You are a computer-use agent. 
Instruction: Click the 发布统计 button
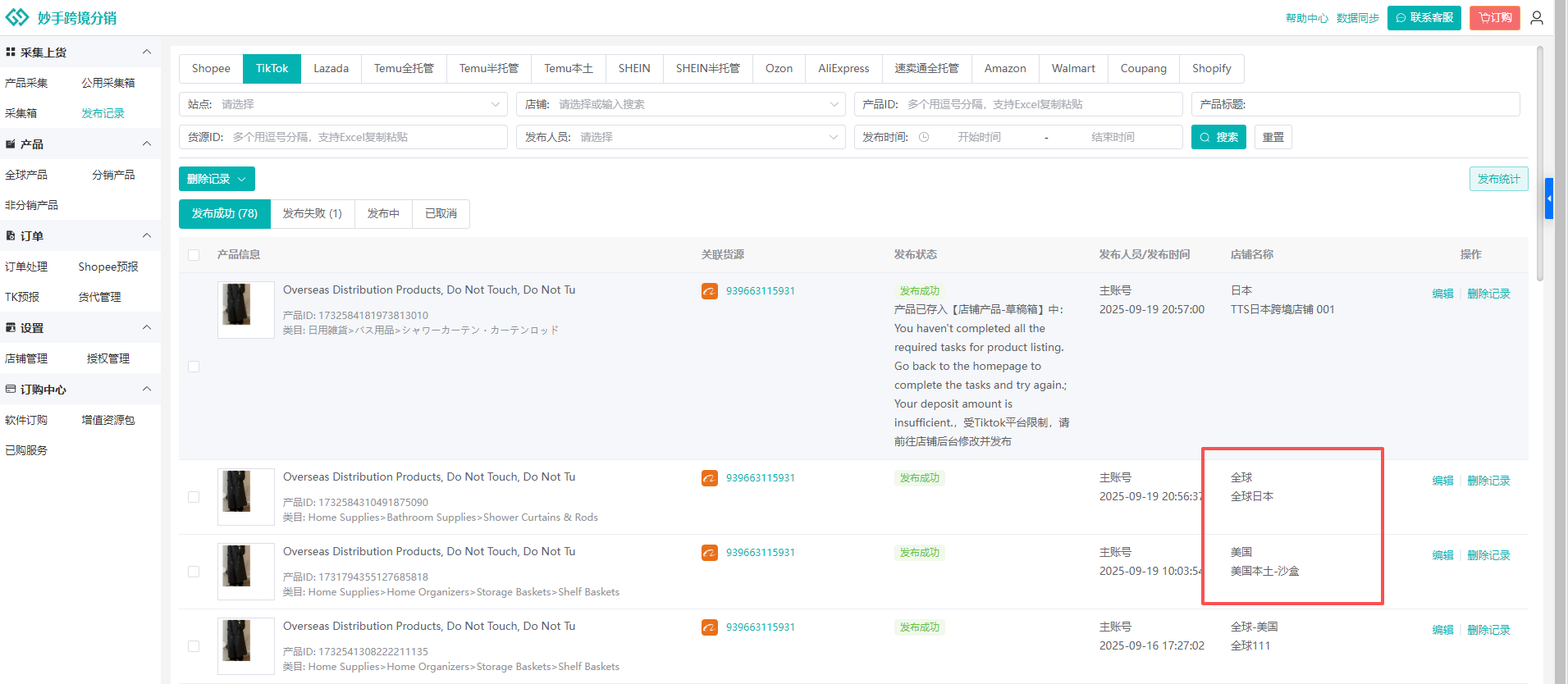(1498, 179)
